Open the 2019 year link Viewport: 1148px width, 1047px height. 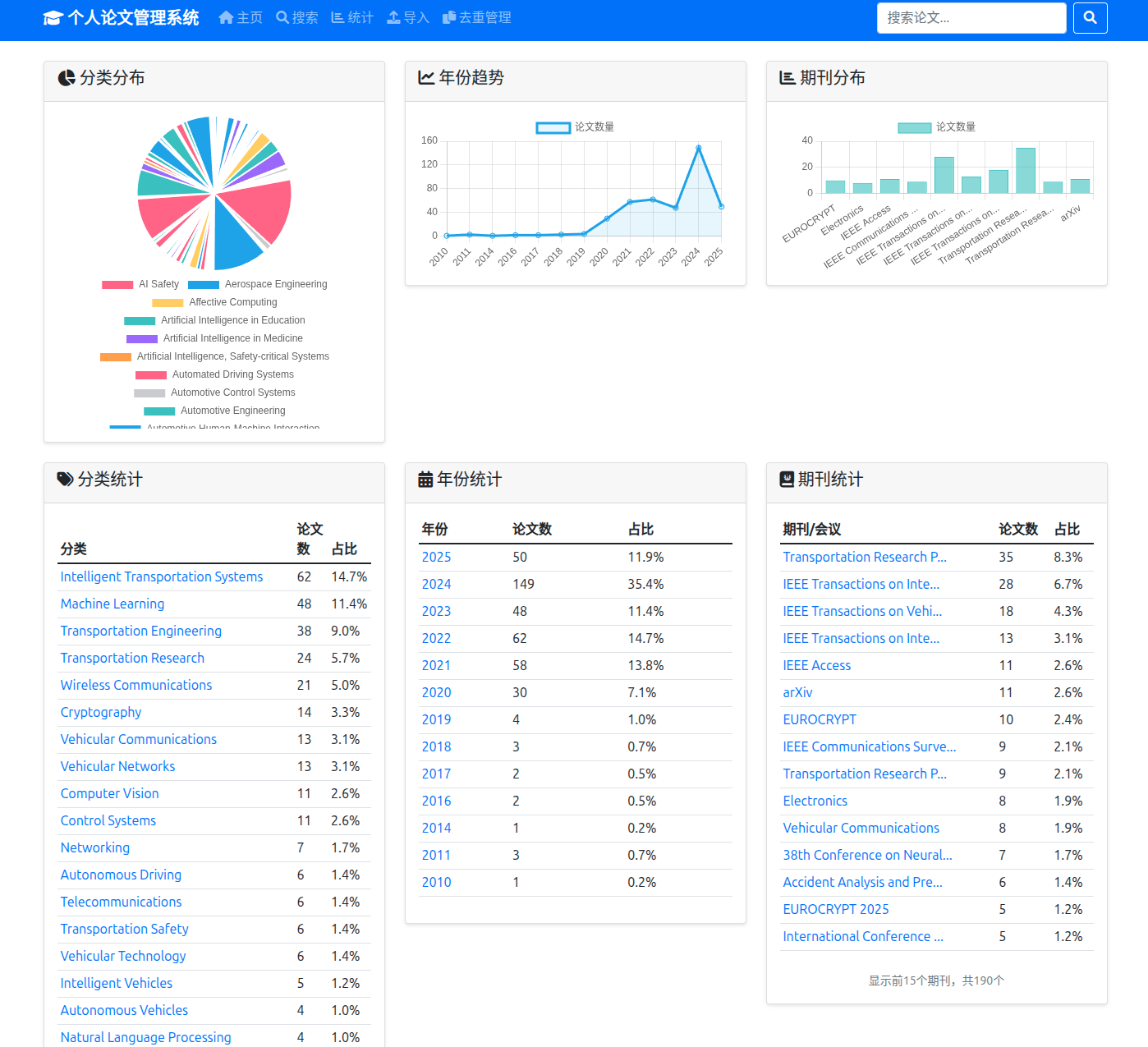(437, 720)
